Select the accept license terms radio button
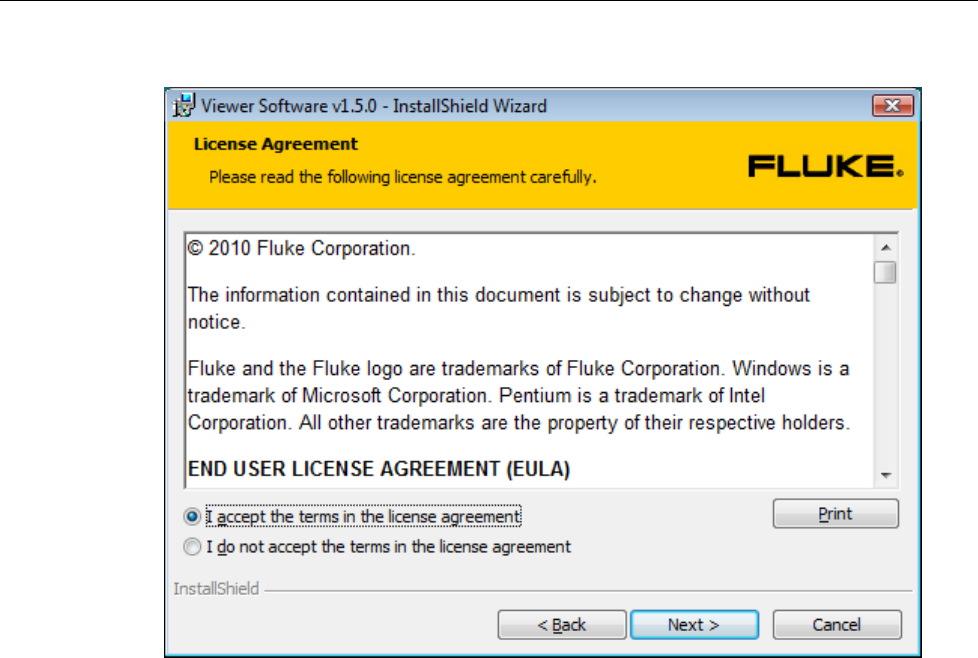The height and width of the screenshot is (658, 978). [x=192, y=516]
